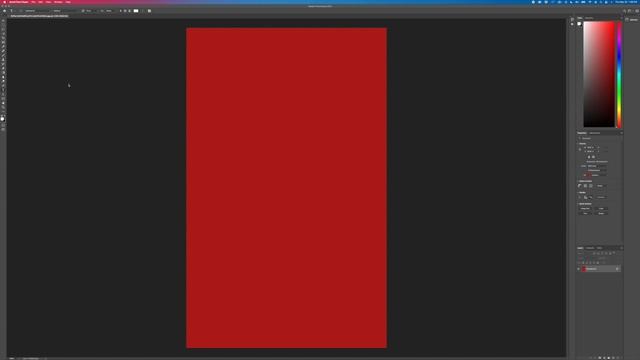Toggle rulers in Rulers & Grids section
Screen dimensions: 640x360
(580, 186)
